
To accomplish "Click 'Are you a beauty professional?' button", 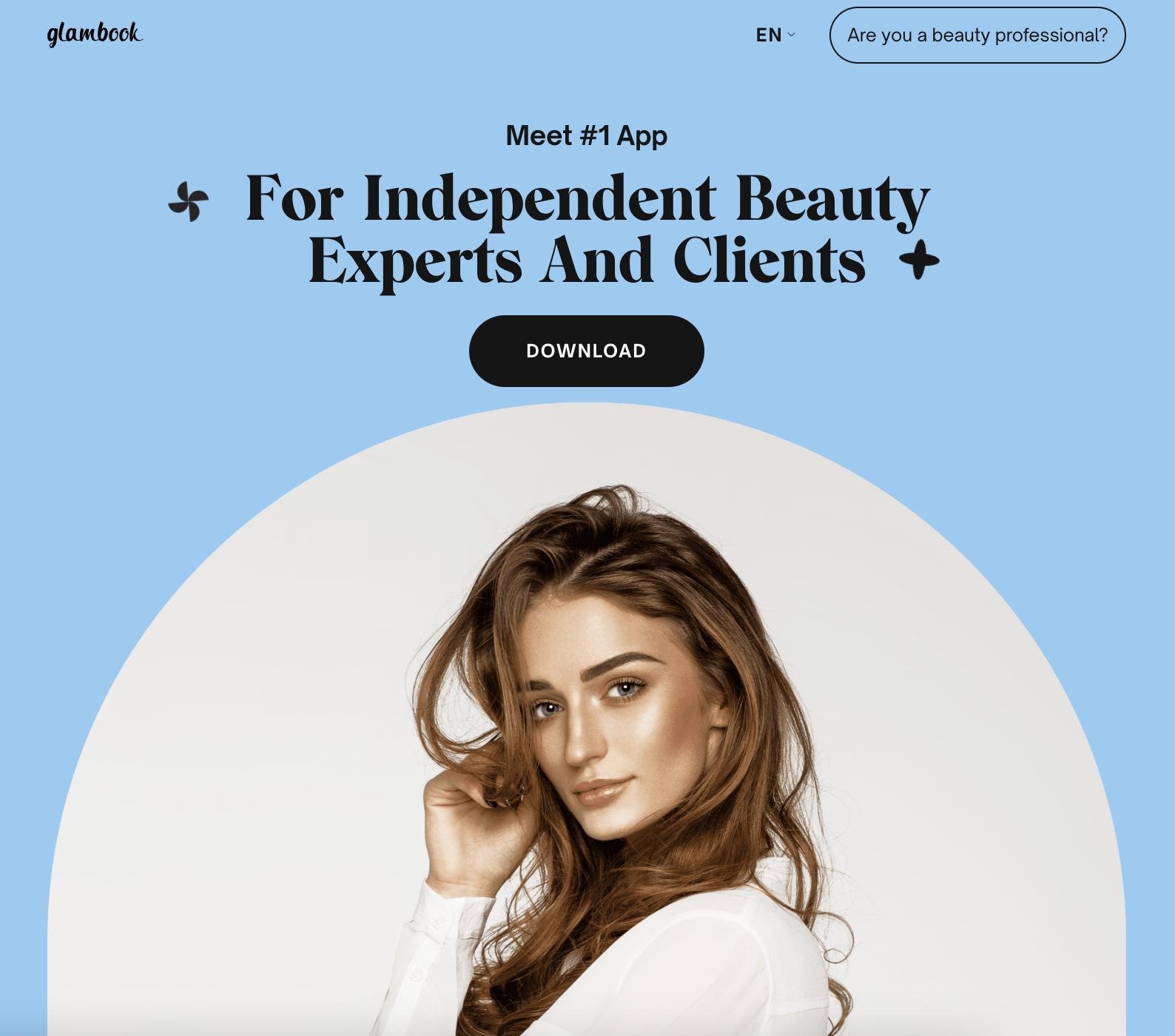I will pos(977,35).
